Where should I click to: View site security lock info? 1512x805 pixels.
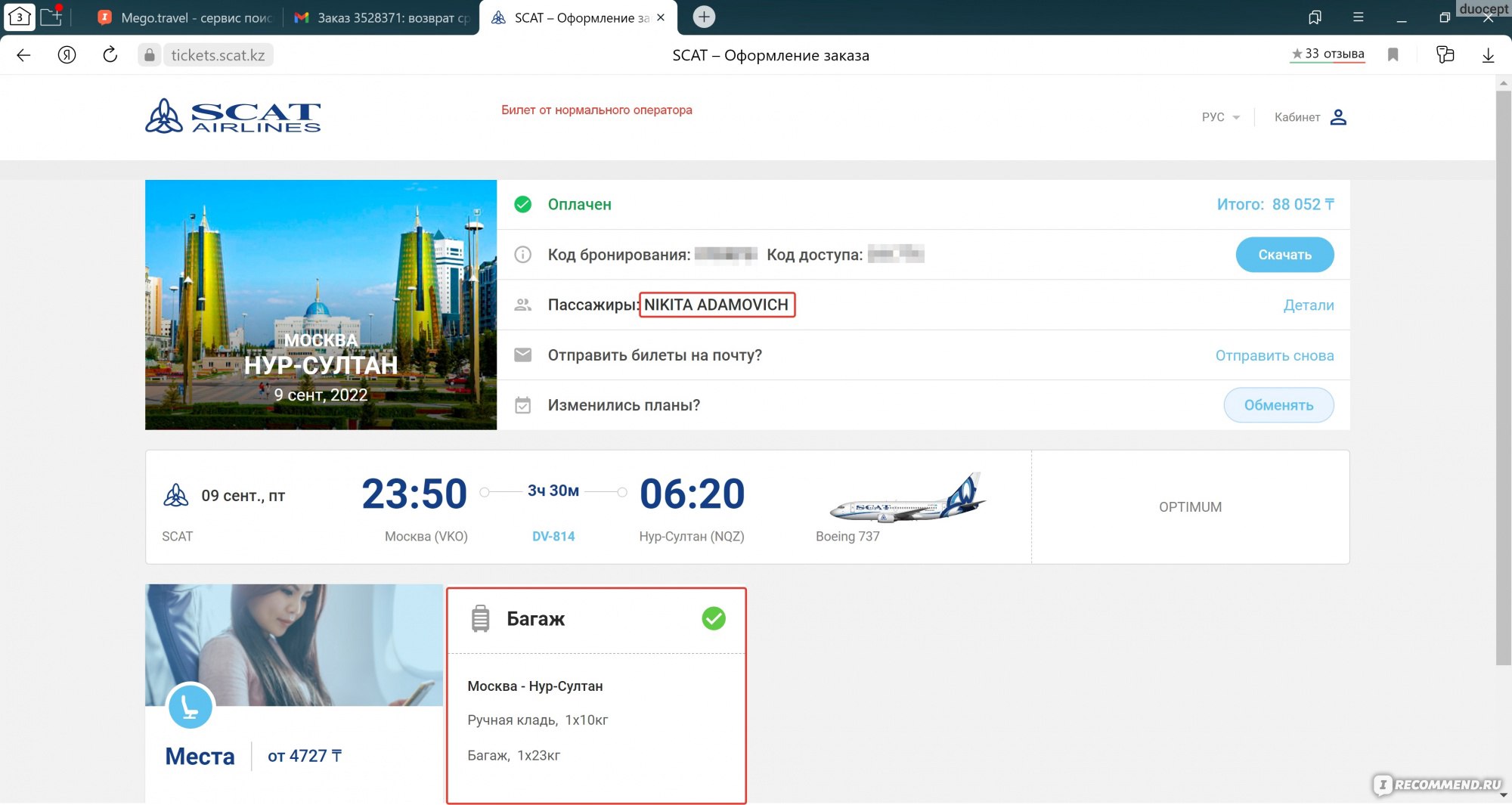point(150,55)
